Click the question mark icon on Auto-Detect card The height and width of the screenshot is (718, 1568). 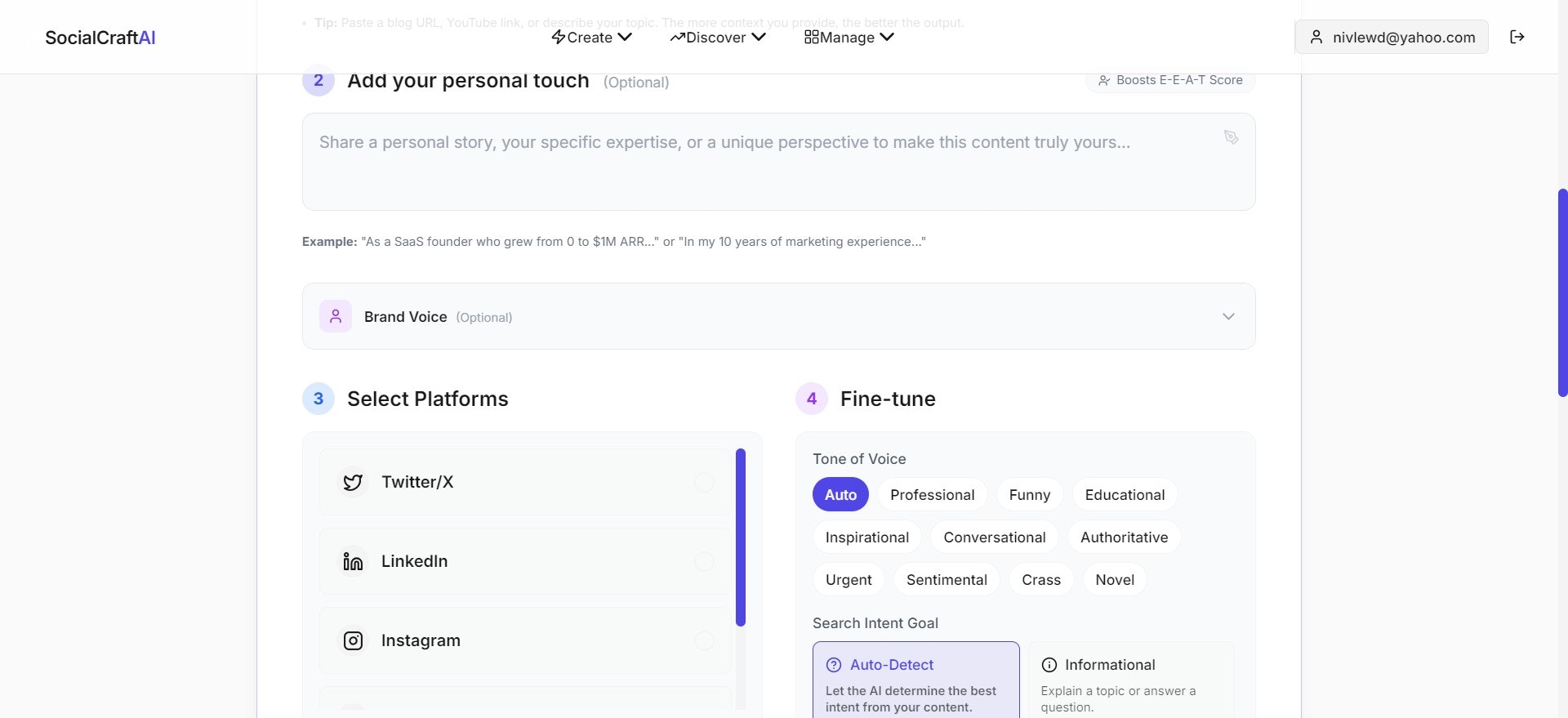(834, 664)
